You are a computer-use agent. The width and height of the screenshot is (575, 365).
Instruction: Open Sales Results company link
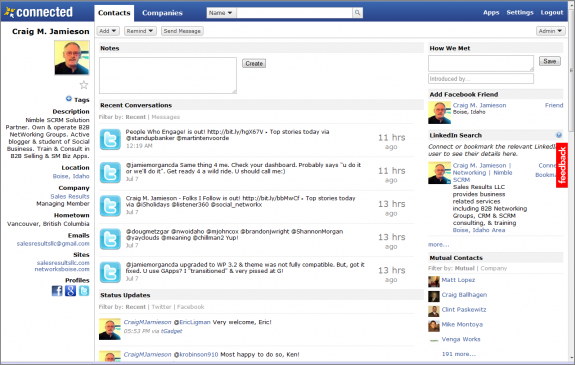point(70,197)
